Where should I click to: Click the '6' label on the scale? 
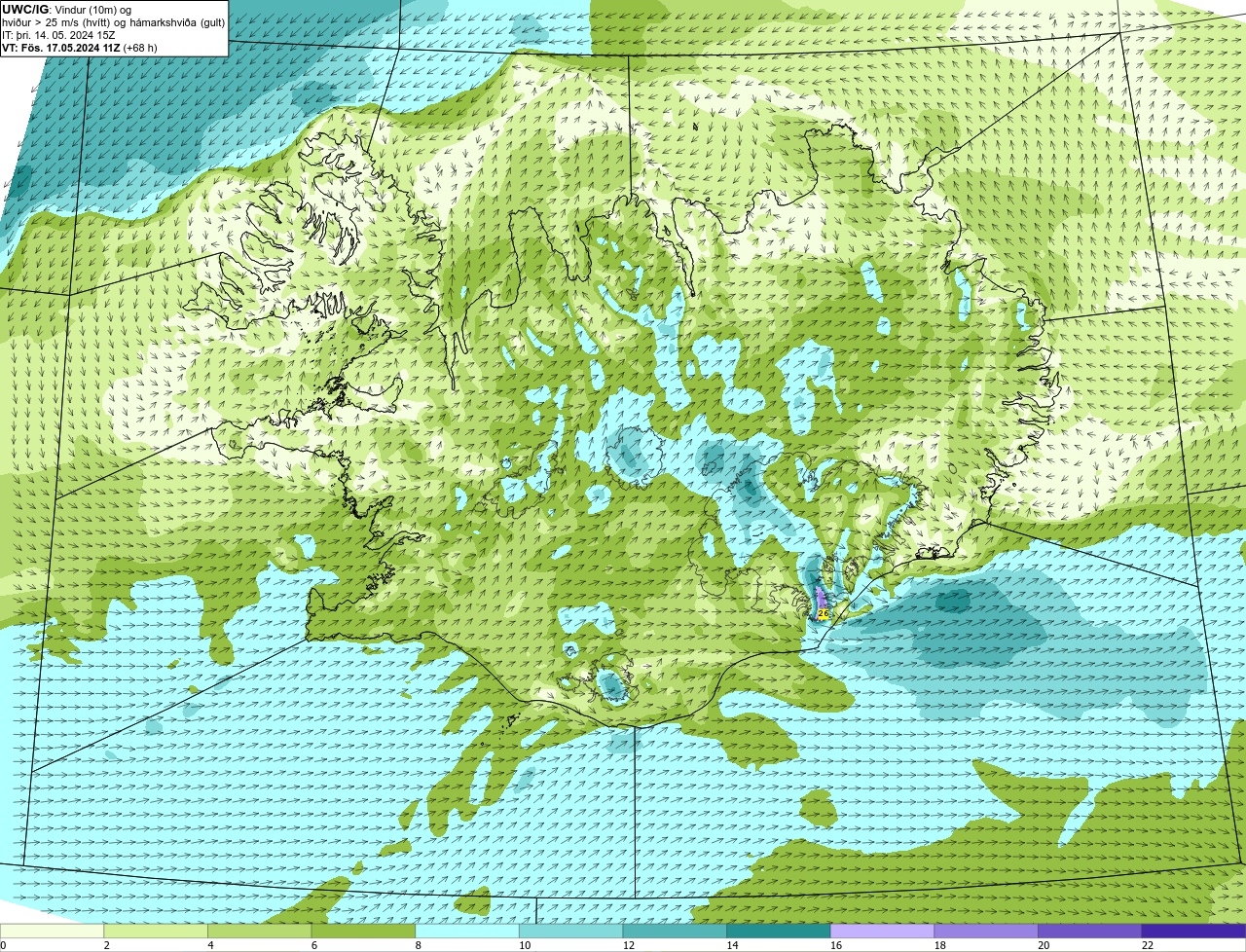[x=313, y=945]
